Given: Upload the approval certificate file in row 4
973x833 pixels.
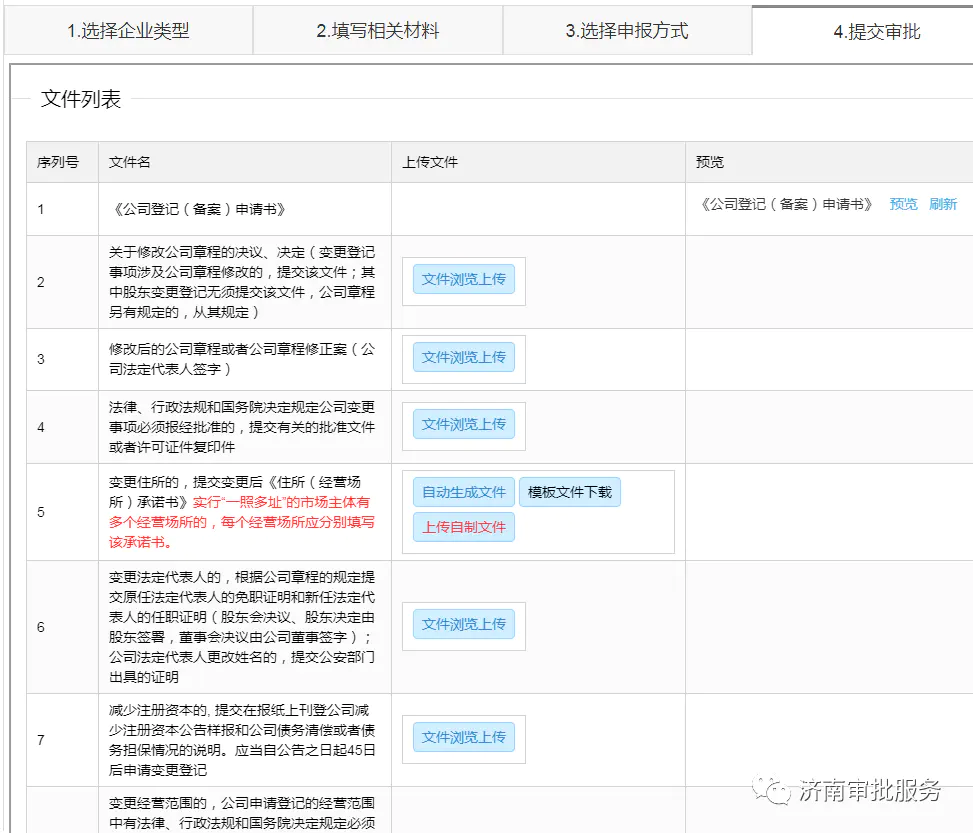Looking at the screenshot, I should pyautogui.click(x=463, y=425).
